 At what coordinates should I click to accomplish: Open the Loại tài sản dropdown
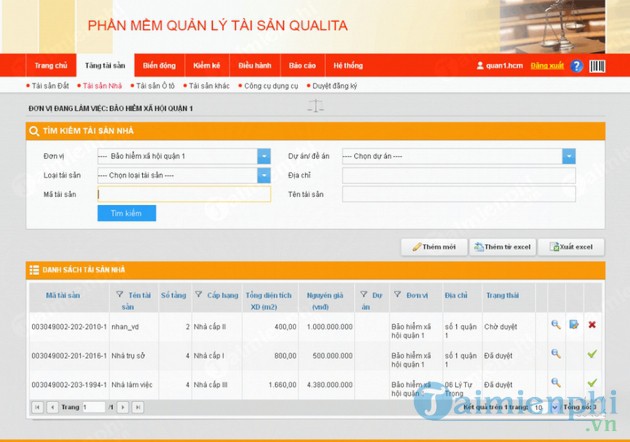coord(264,176)
